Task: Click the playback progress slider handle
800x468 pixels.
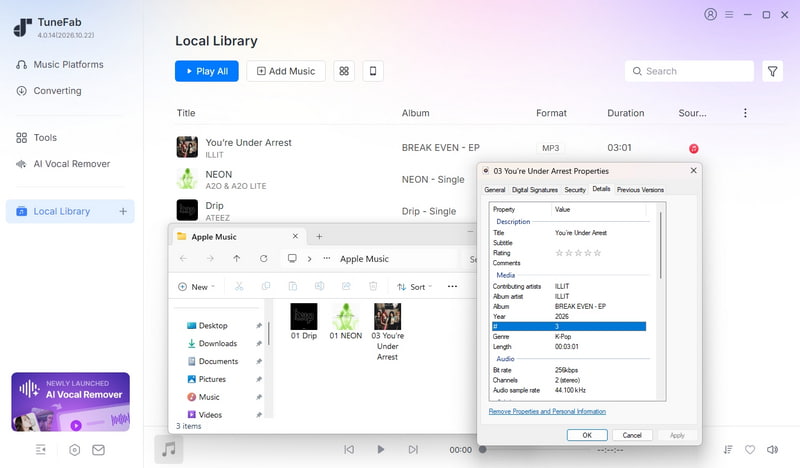Action: point(482,450)
